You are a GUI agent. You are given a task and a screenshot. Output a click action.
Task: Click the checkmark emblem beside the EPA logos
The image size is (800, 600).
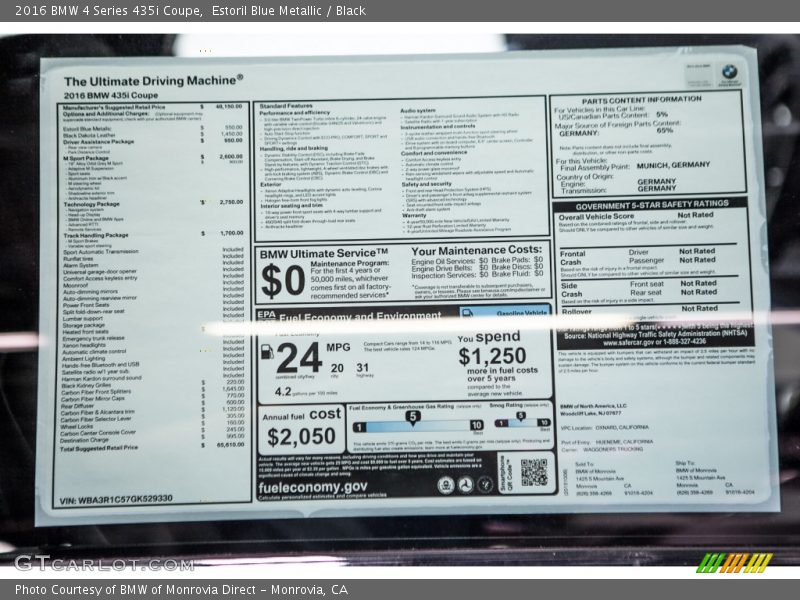tap(486, 485)
